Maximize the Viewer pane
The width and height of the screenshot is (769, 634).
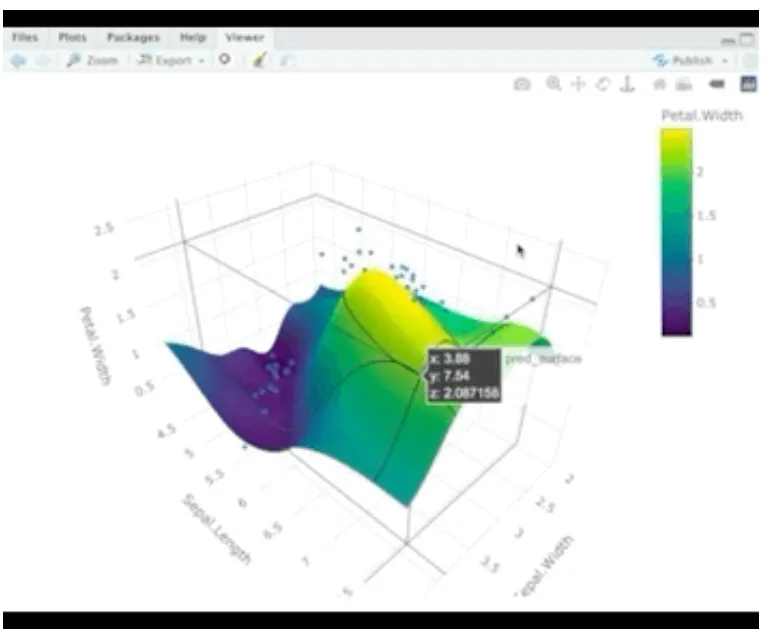(747, 40)
